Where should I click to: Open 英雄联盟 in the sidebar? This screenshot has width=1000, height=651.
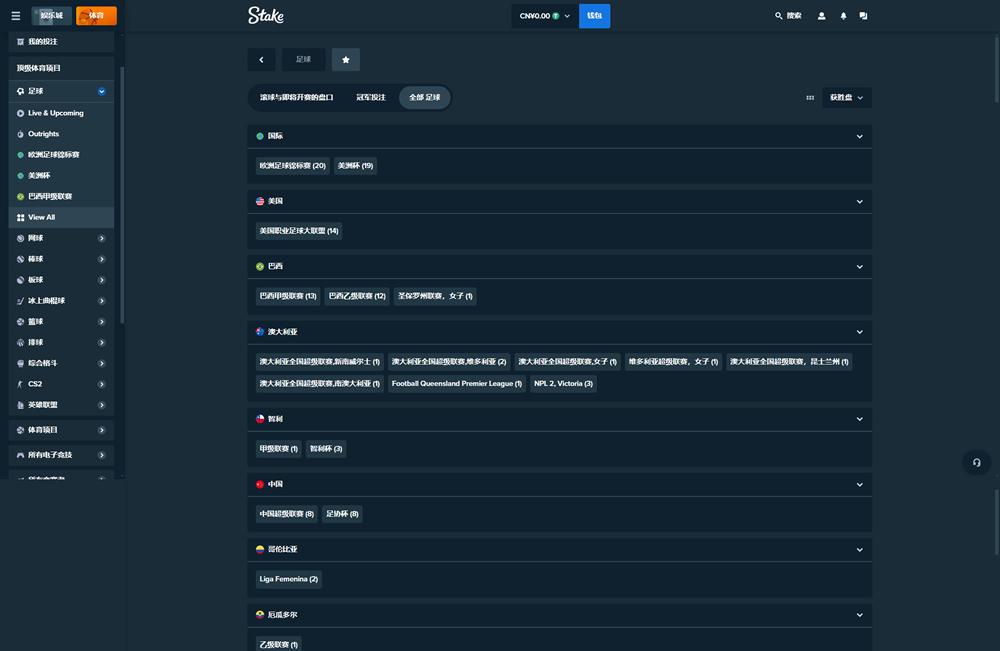click(61, 405)
